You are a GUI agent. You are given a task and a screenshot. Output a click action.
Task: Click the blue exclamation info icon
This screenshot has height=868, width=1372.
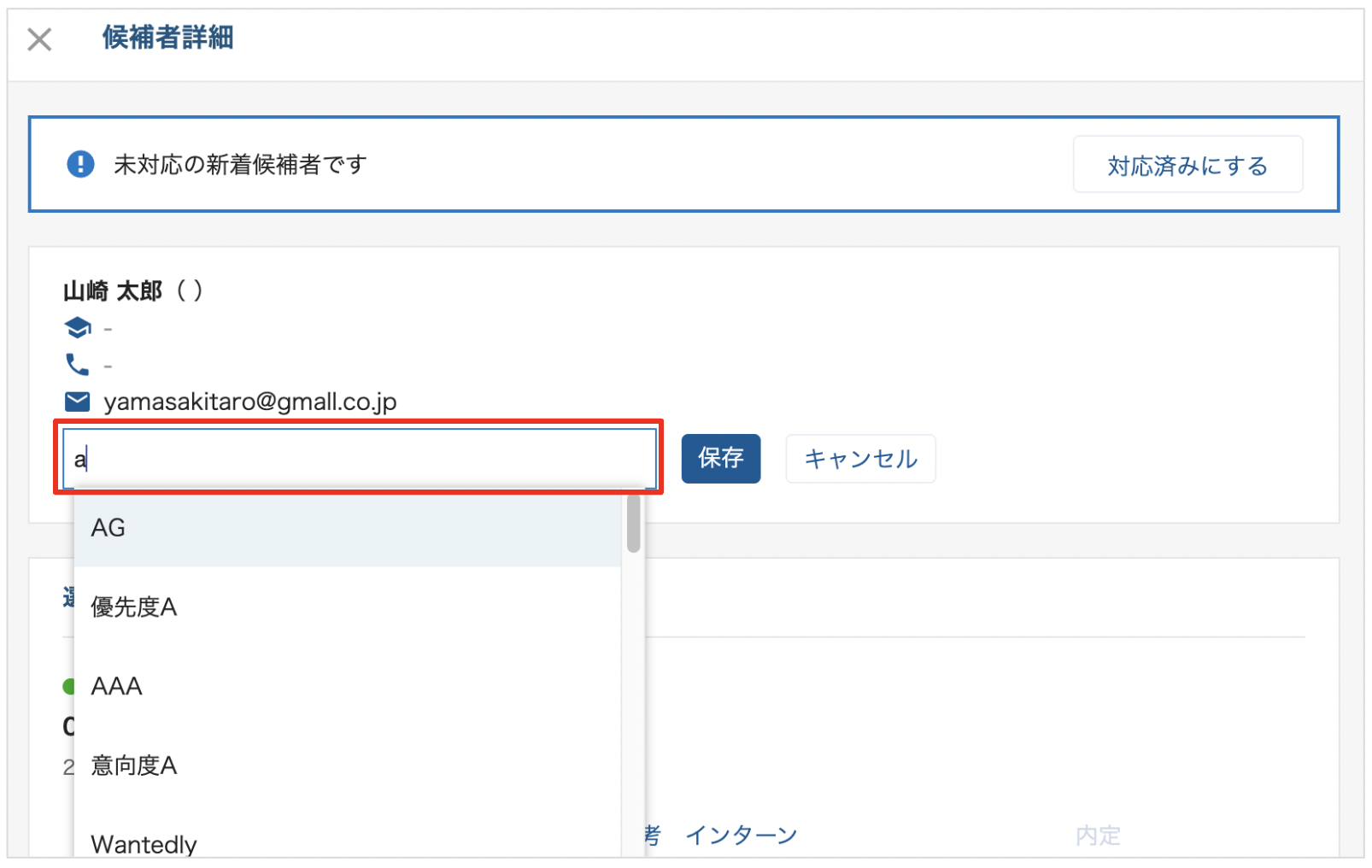[x=80, y=163]
